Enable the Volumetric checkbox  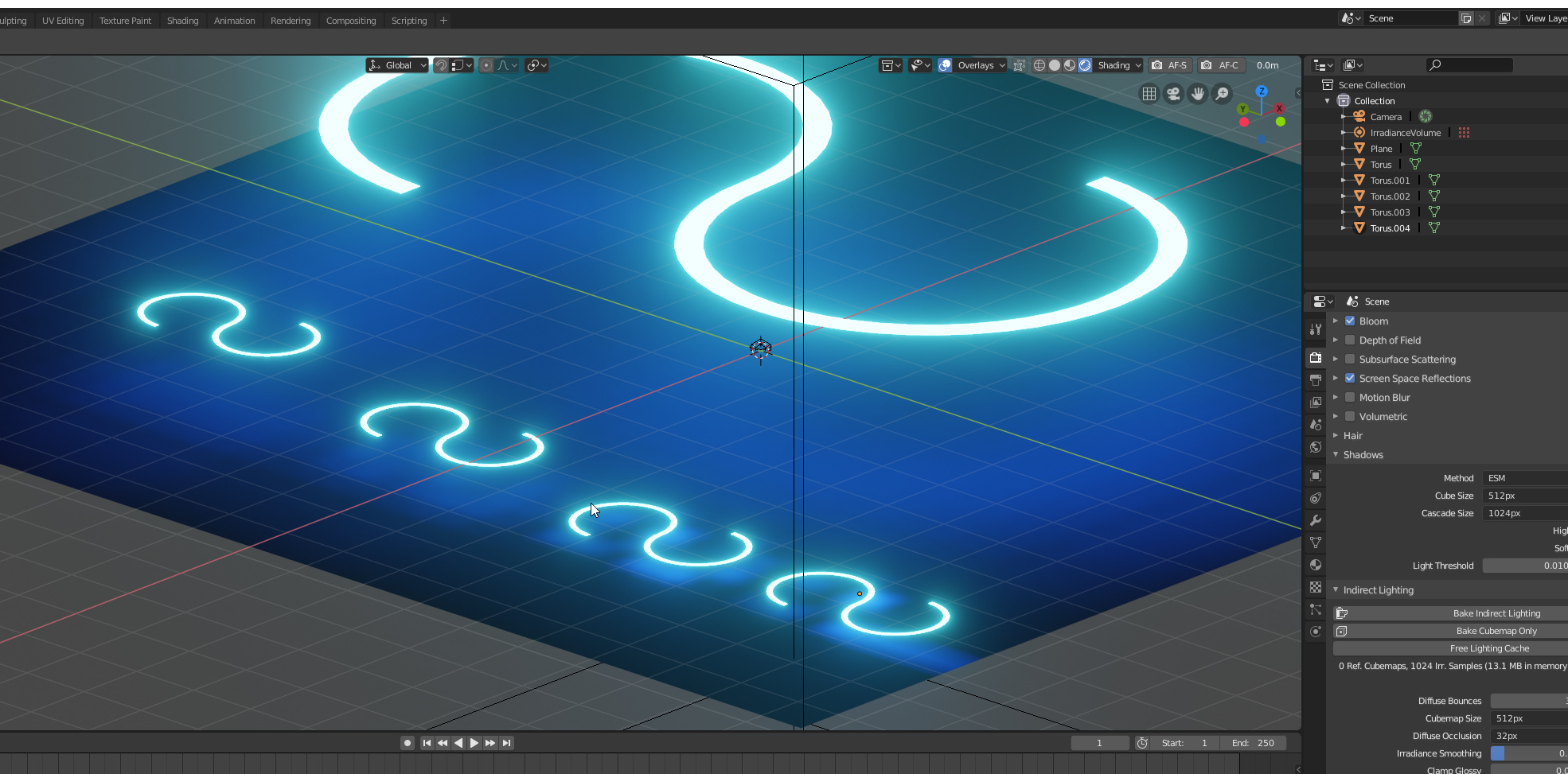click(x=1350, y=417)
